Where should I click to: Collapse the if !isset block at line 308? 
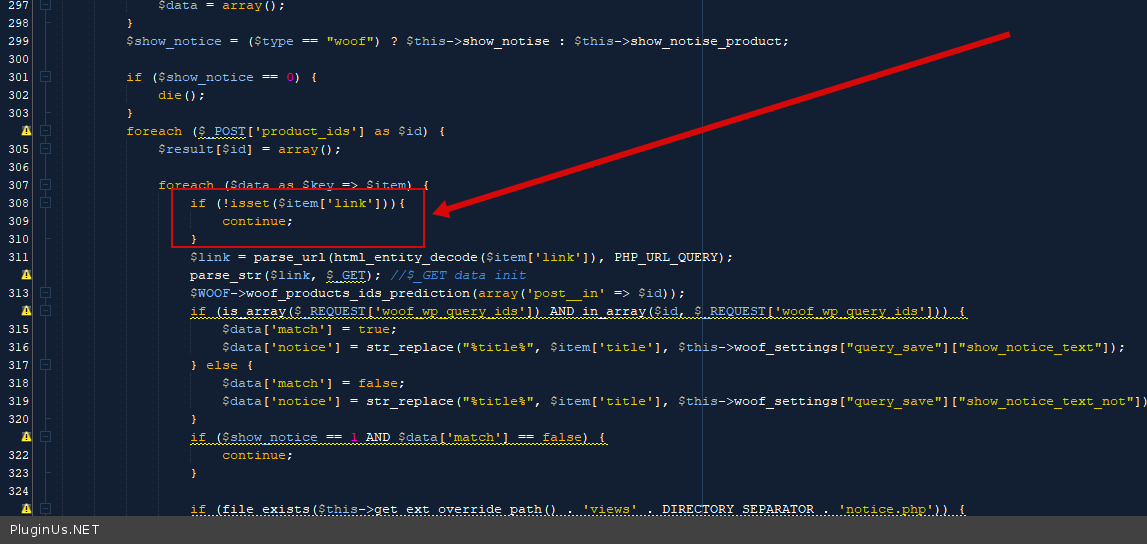45,203
